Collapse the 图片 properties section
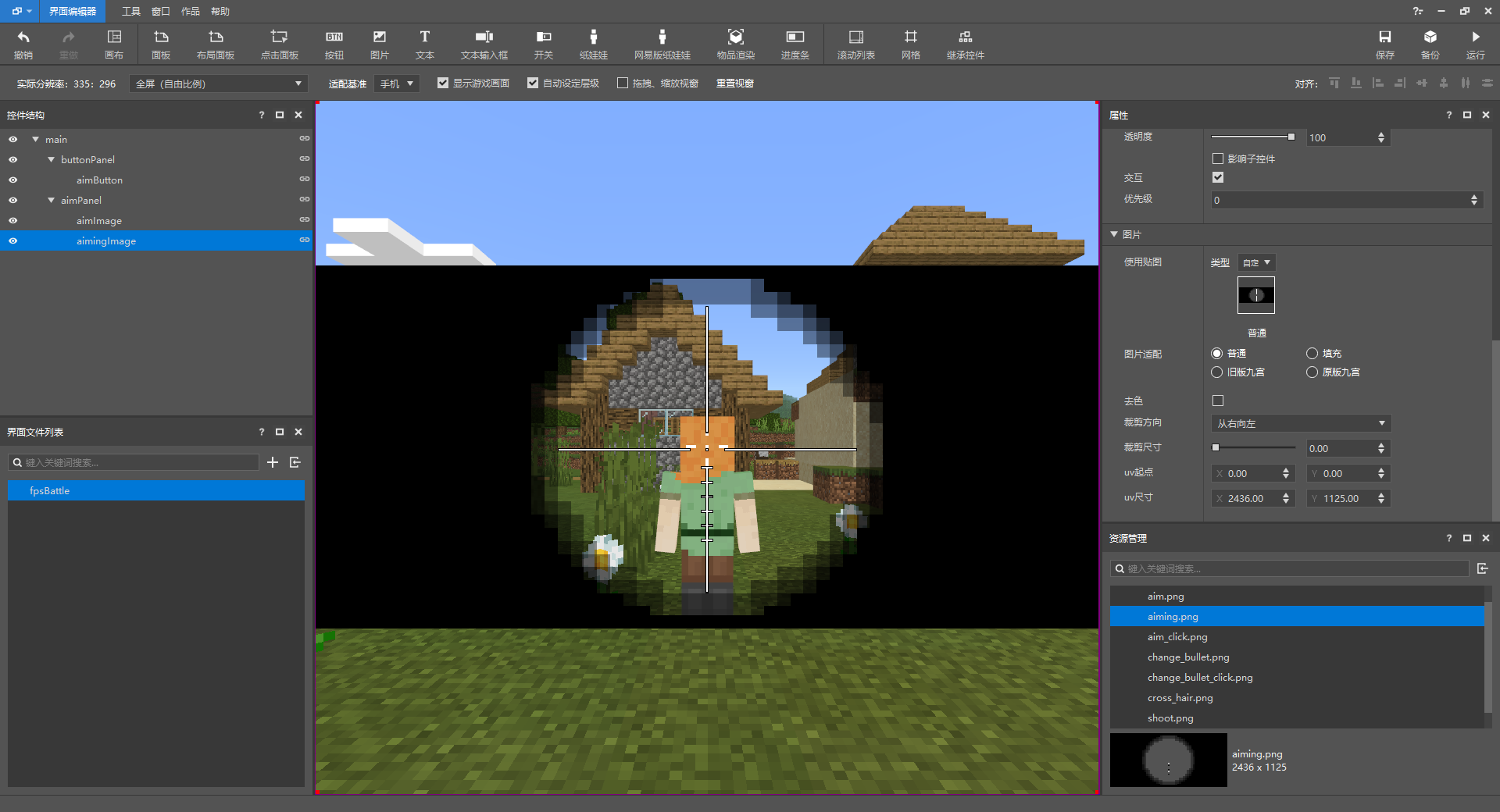The width and height of the screenshot is (1500, 812). tap(1114, 234)
